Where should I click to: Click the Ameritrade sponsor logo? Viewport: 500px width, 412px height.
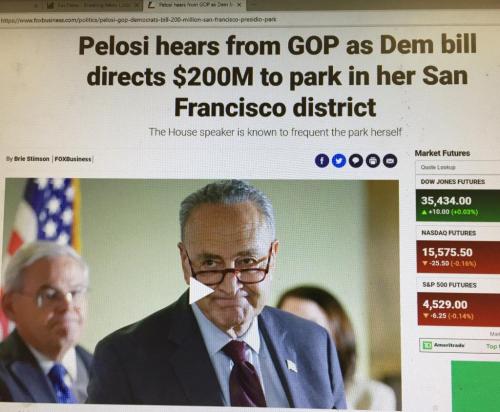(x=445, y=345)
